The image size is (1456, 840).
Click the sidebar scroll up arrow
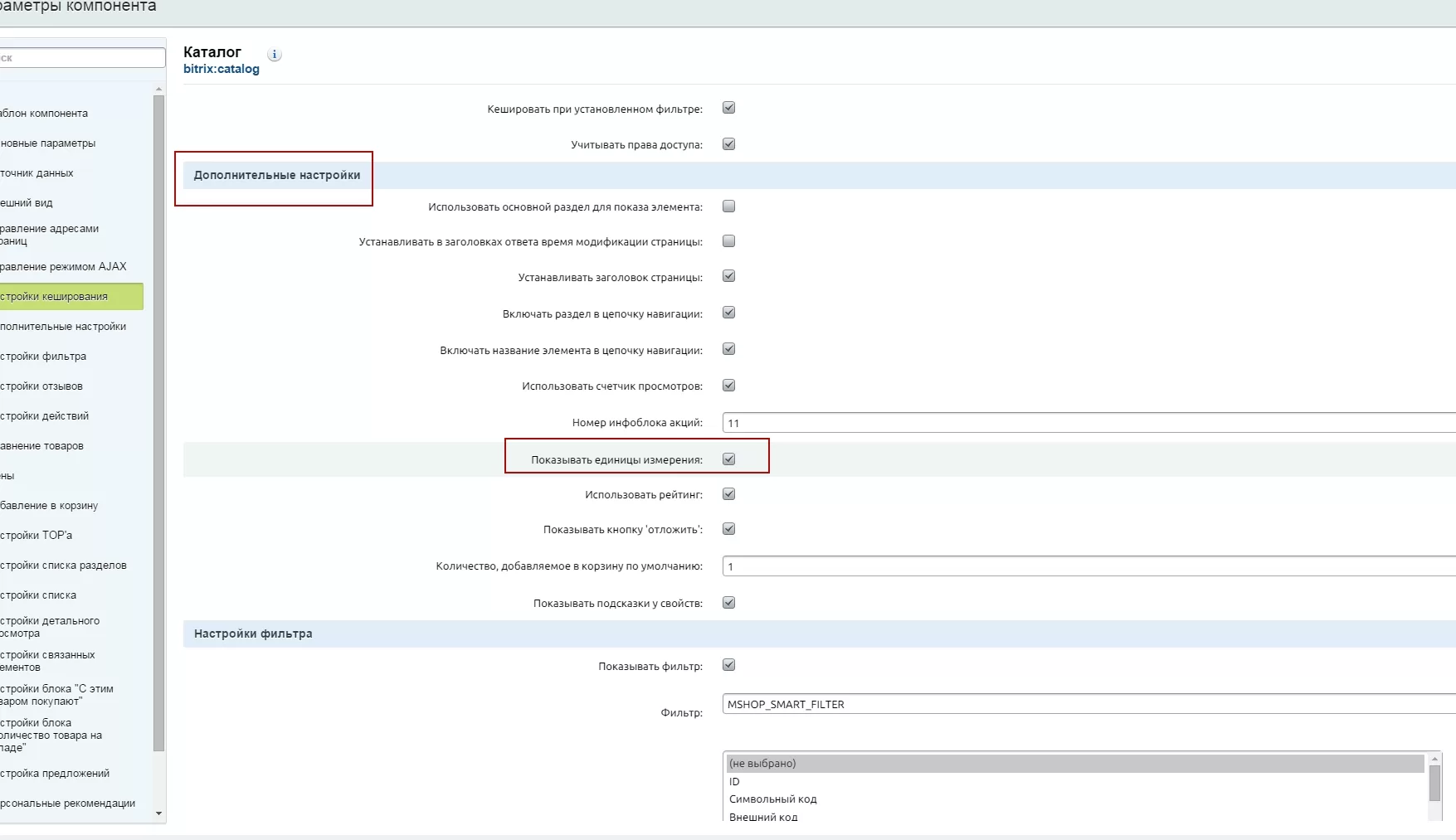click(159, 89)
